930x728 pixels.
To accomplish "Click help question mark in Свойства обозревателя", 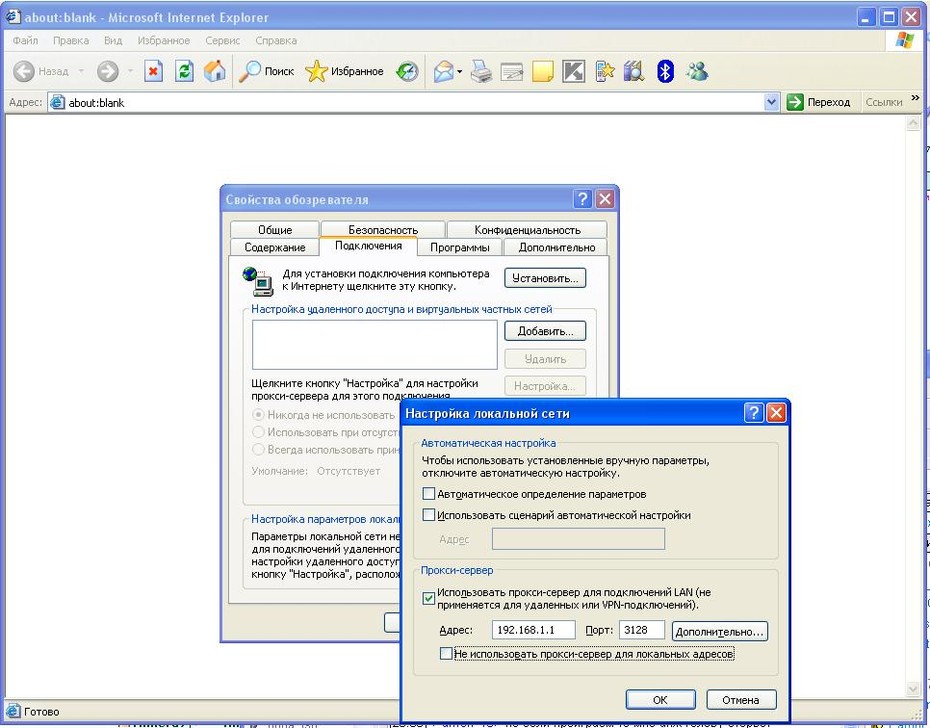I will point(582,199).
